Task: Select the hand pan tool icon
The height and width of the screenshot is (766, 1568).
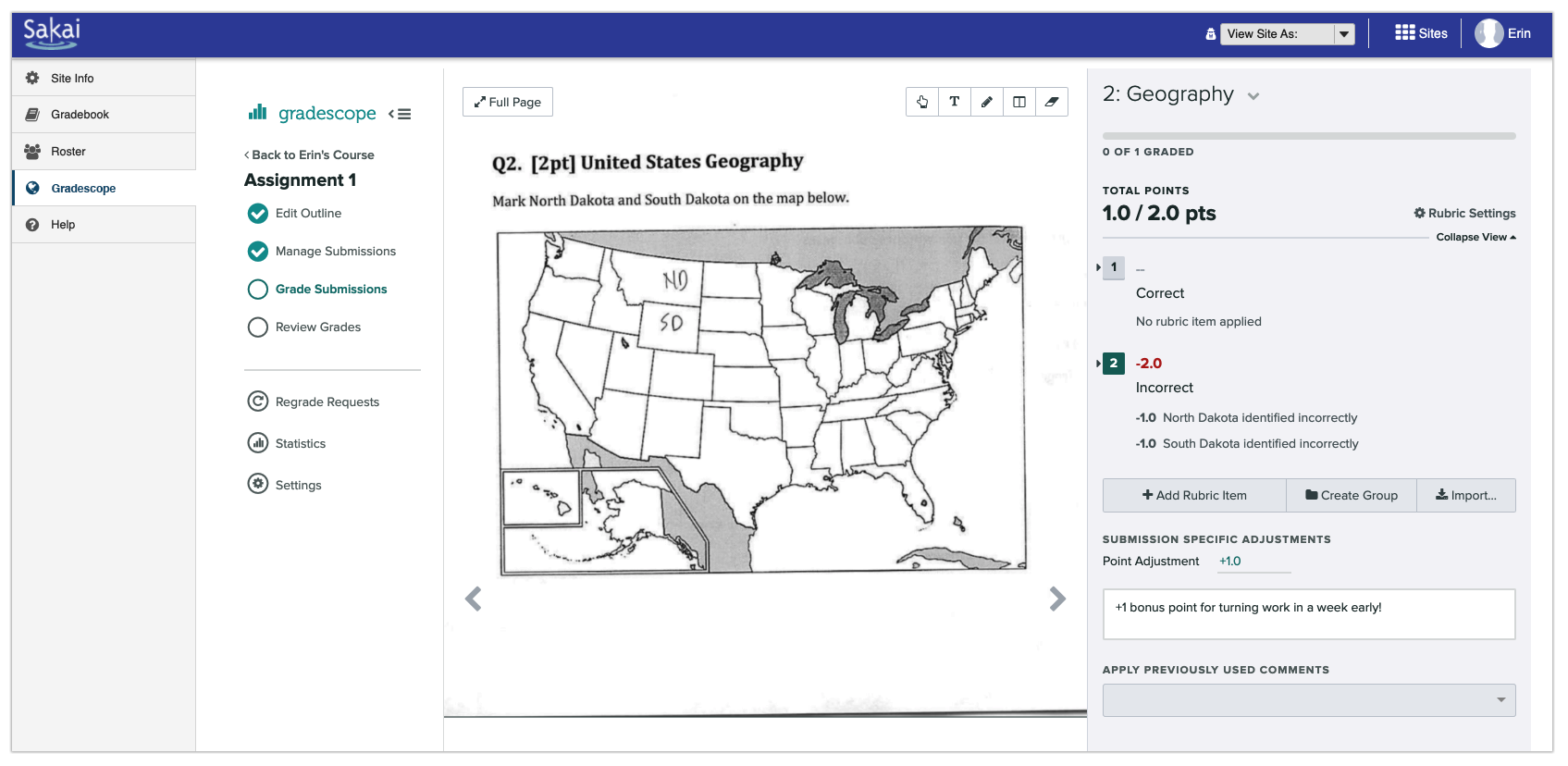Action: click(922, 102)
